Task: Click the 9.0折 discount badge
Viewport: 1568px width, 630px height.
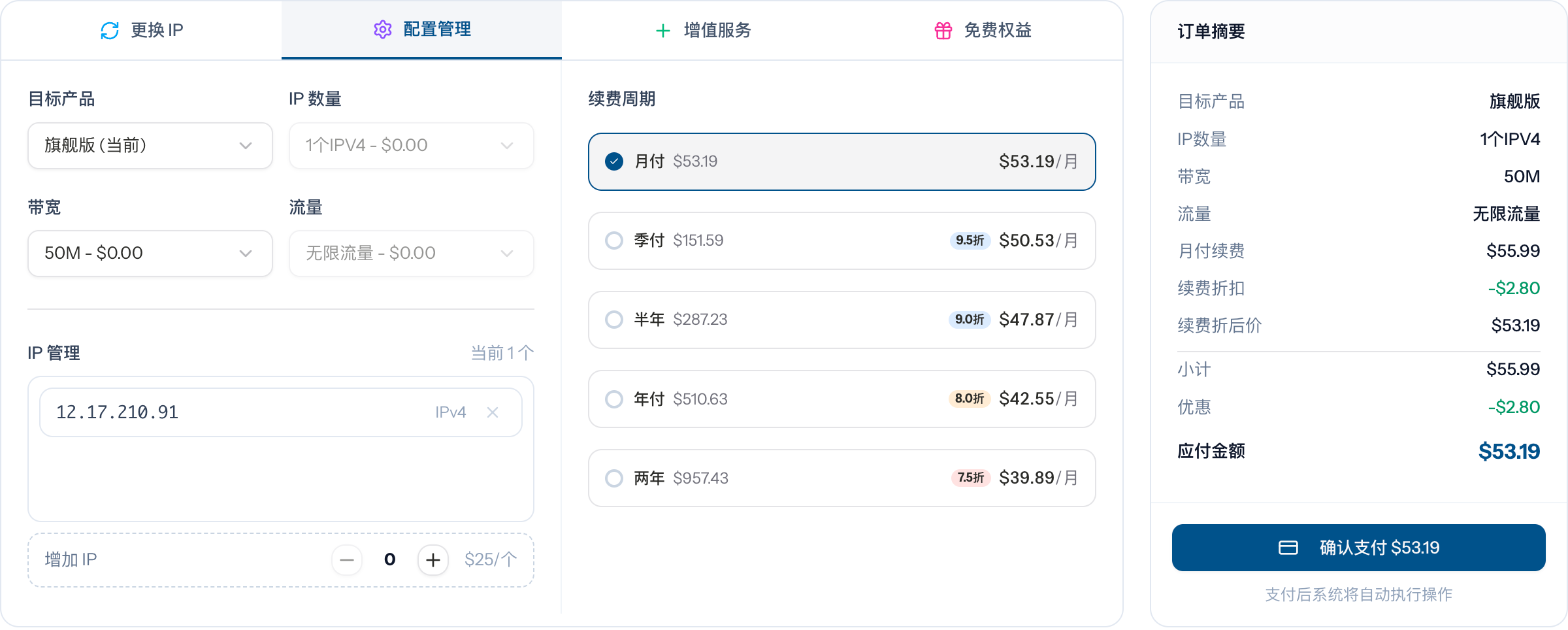Action: [969, 319]
